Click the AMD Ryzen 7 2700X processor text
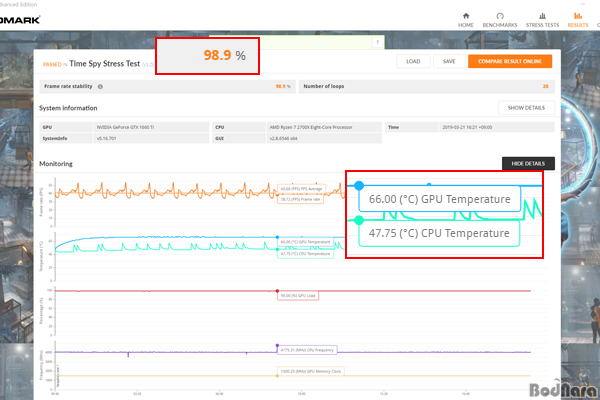 click(311, 127)
